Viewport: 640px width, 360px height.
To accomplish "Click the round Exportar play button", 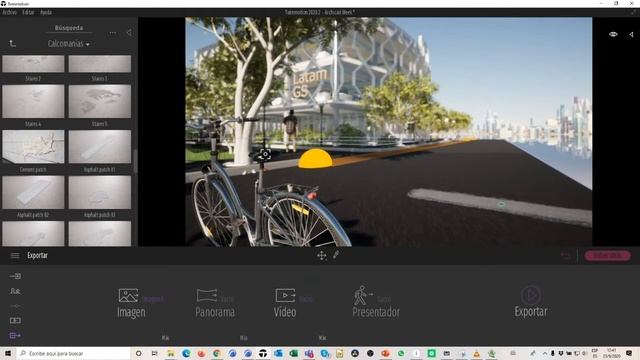I will coord(531,295).
